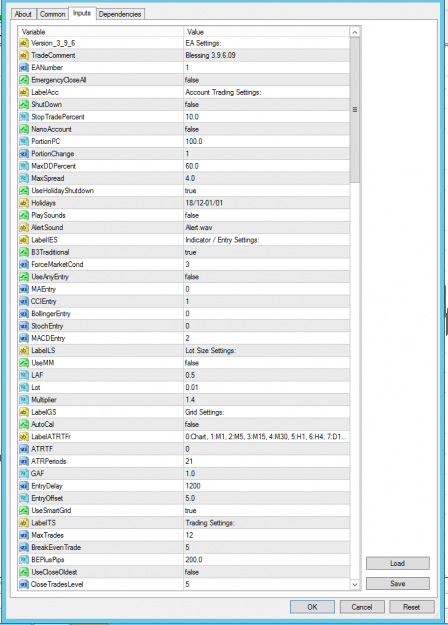This screenshot has width=448, height=625.
Task: Click the PortionPC variable icon
Action: [x=24, y=142]
